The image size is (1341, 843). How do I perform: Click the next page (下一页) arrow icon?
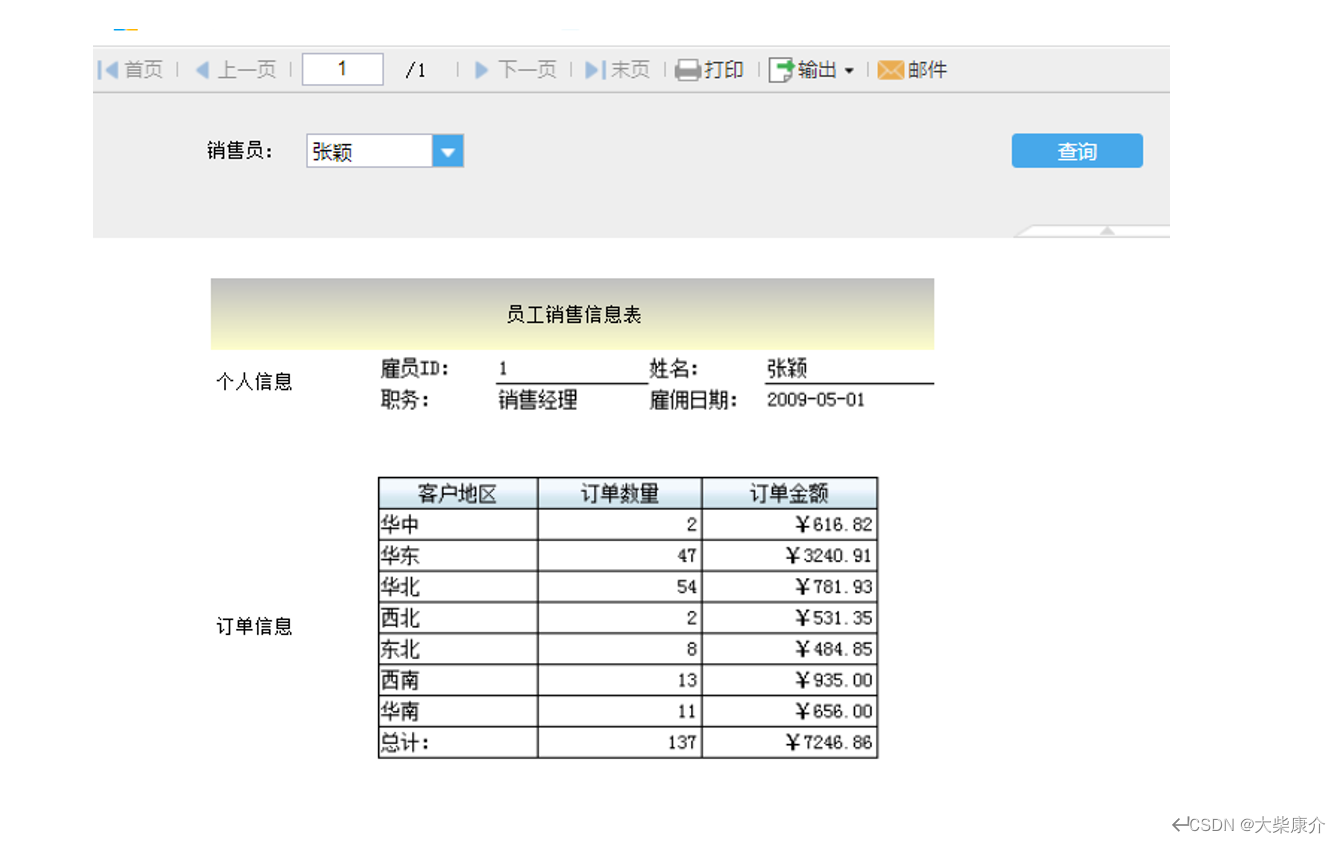[482, 69]
